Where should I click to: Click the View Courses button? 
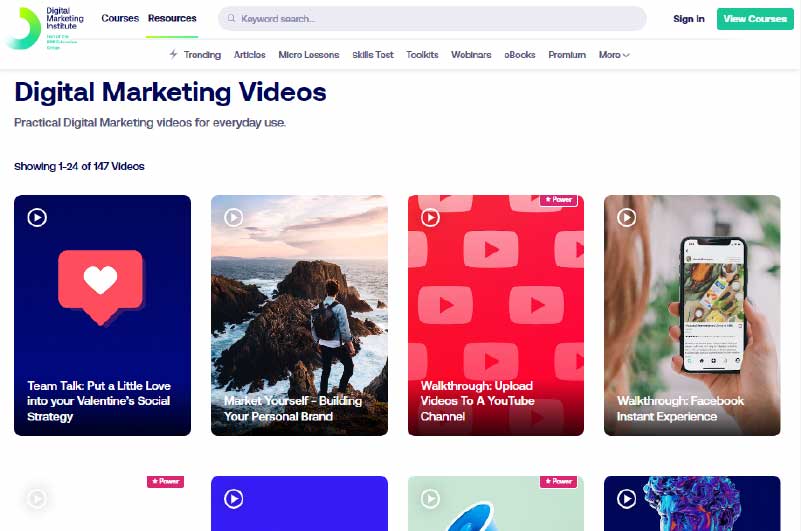pyautogui.click(x=755, y=19)
